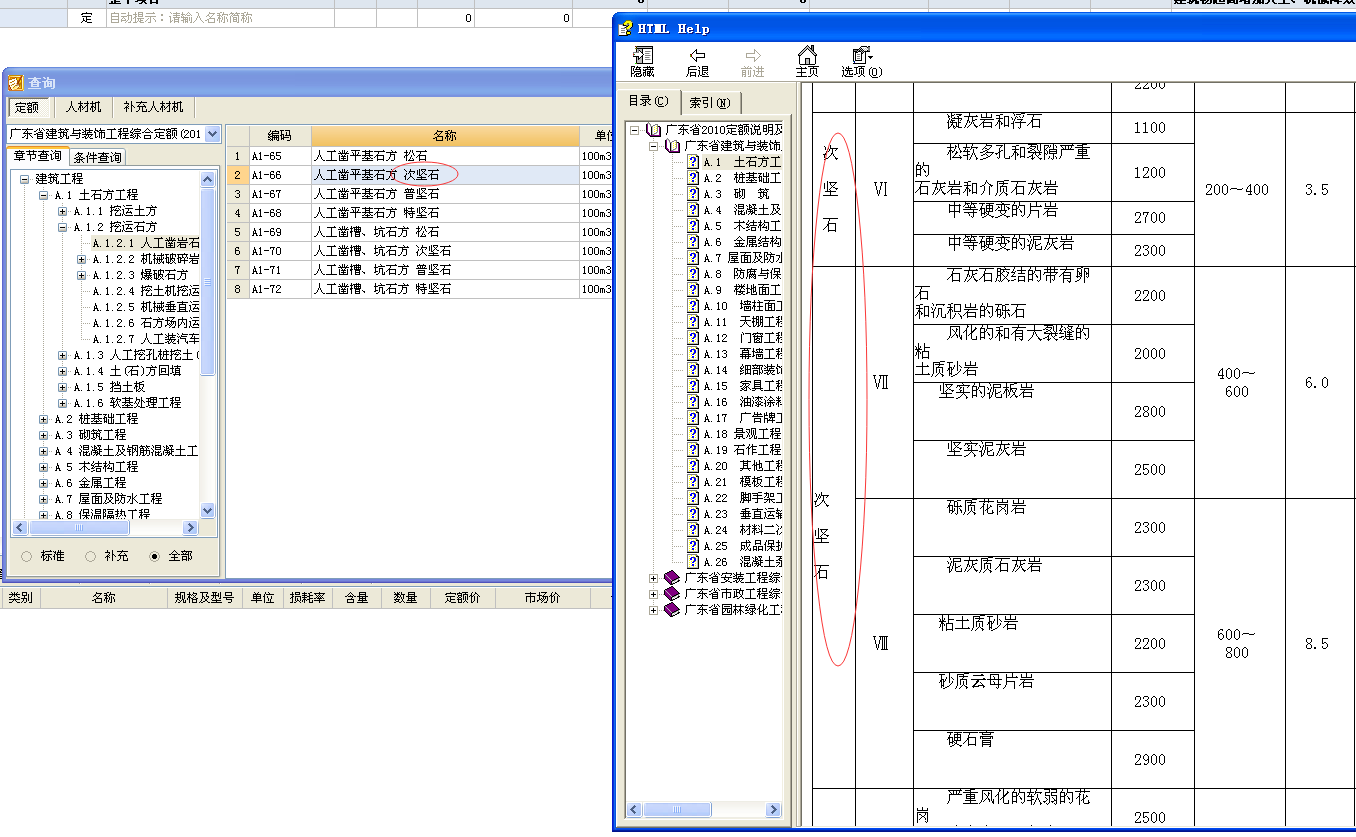The width and height of the screenshot is (1356, 837).
Task: Select tree item A.1.2.4 挖土机挖运
Action: coord(146,291)
